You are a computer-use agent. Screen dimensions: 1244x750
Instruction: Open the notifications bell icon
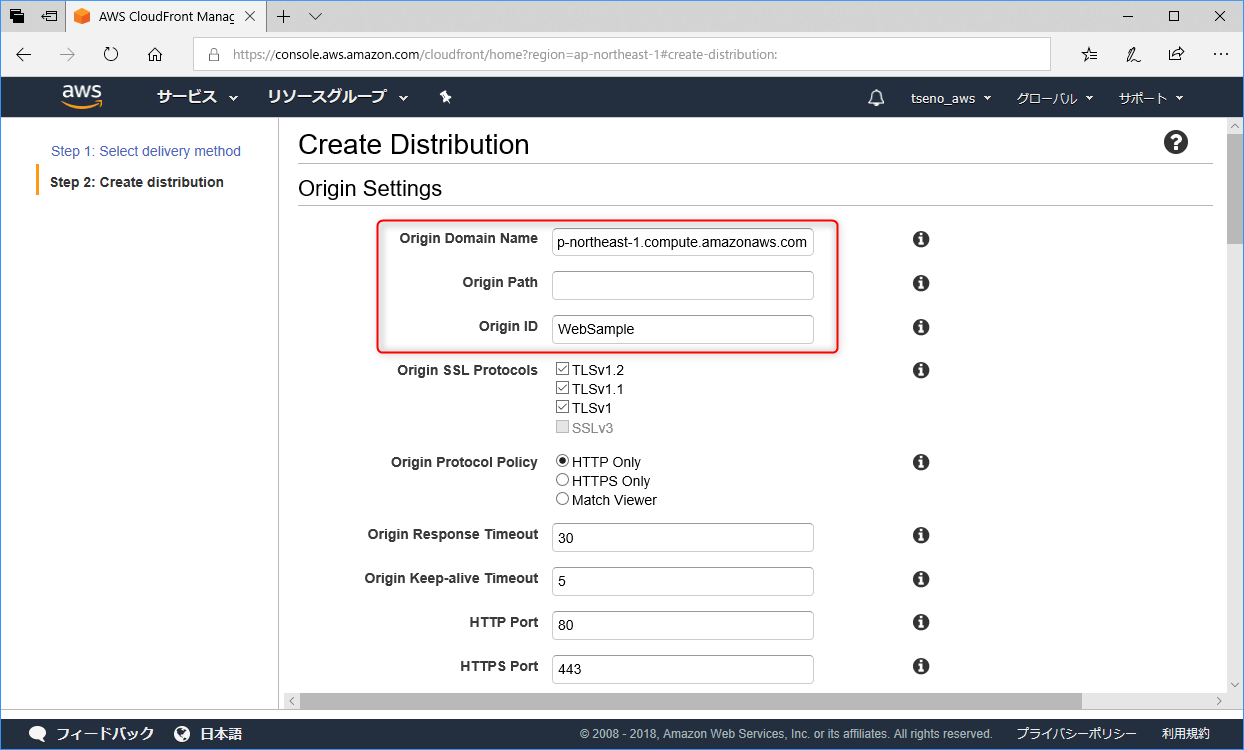tap(876, 98)
